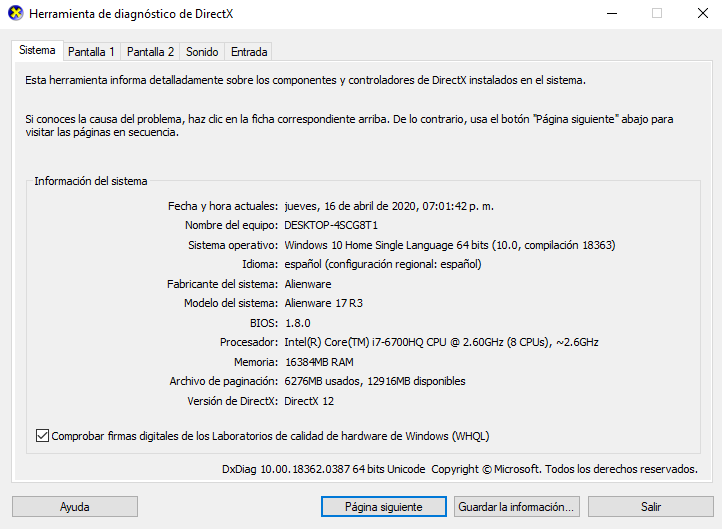Click the DirectX 12 version value
The width and height of the screenshot is (722, 529).
(x=309, y=401)
